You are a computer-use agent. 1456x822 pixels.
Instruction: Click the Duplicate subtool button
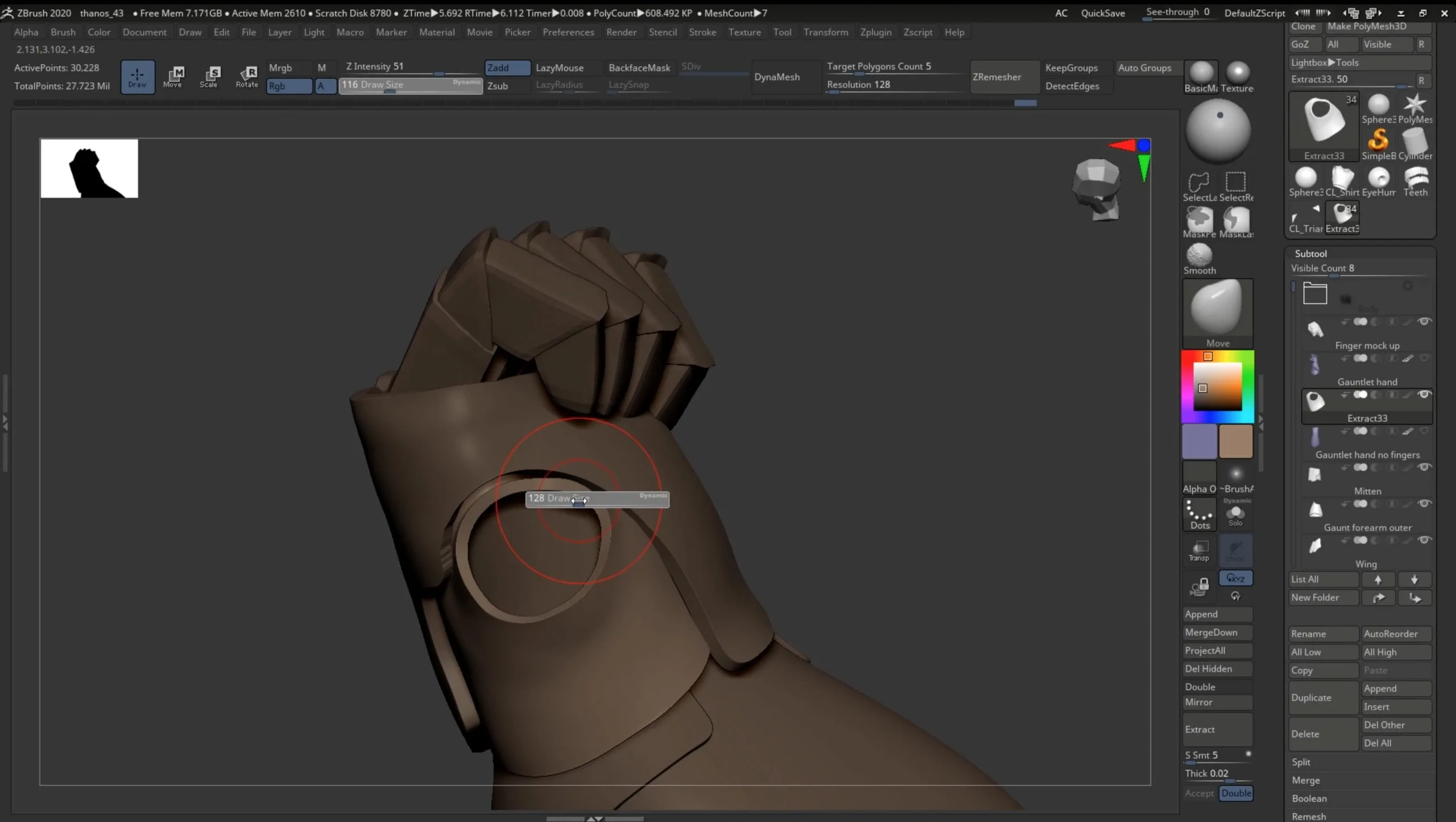1323,698
